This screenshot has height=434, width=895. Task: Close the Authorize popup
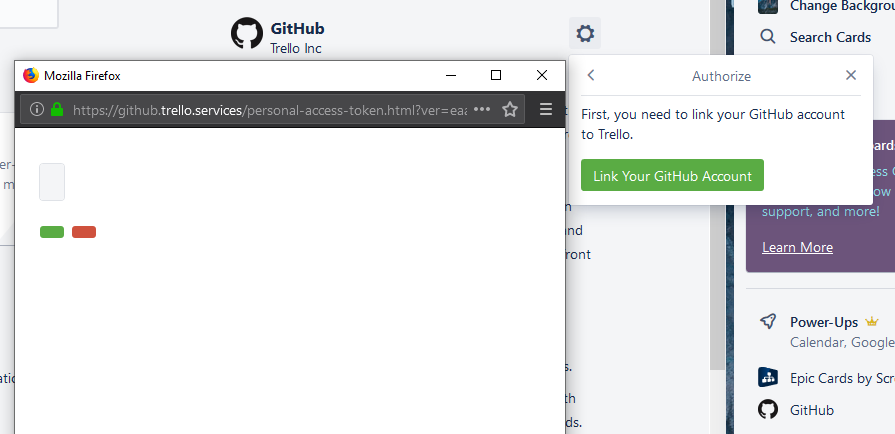pyautogui.click(x=851, y=75)
